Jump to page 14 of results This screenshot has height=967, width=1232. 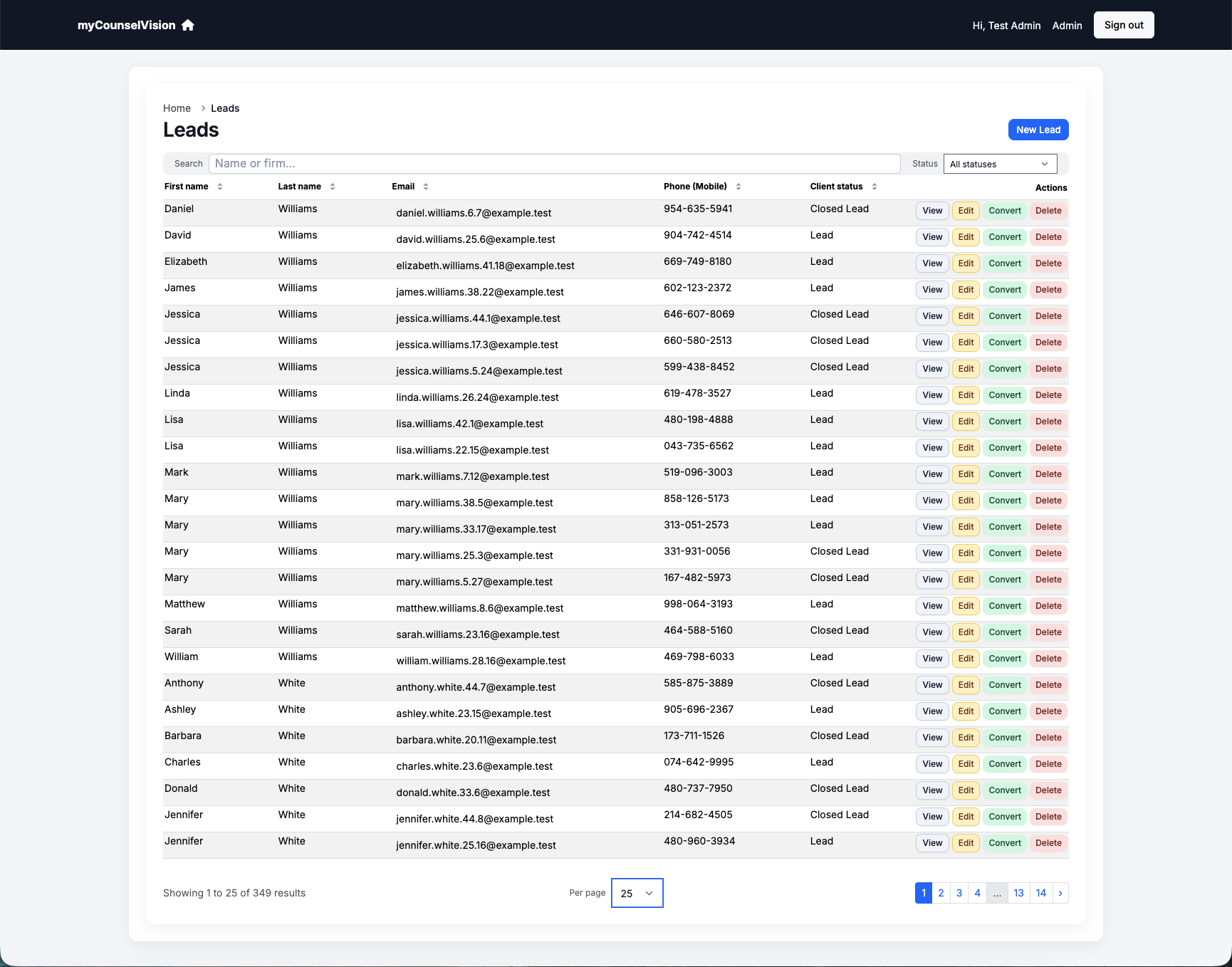pos(1040,892)
